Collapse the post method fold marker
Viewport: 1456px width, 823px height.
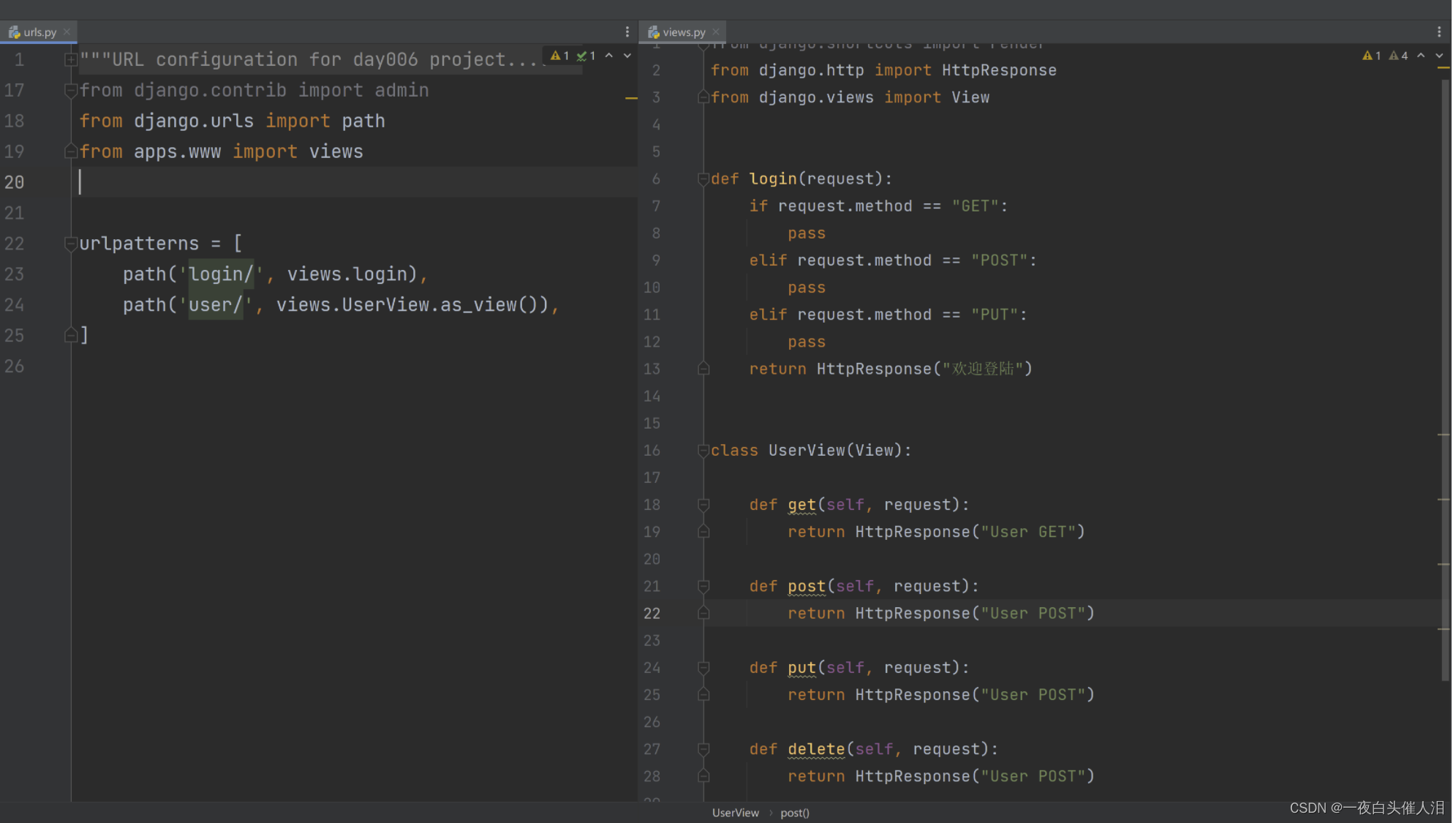click(703, 586)
